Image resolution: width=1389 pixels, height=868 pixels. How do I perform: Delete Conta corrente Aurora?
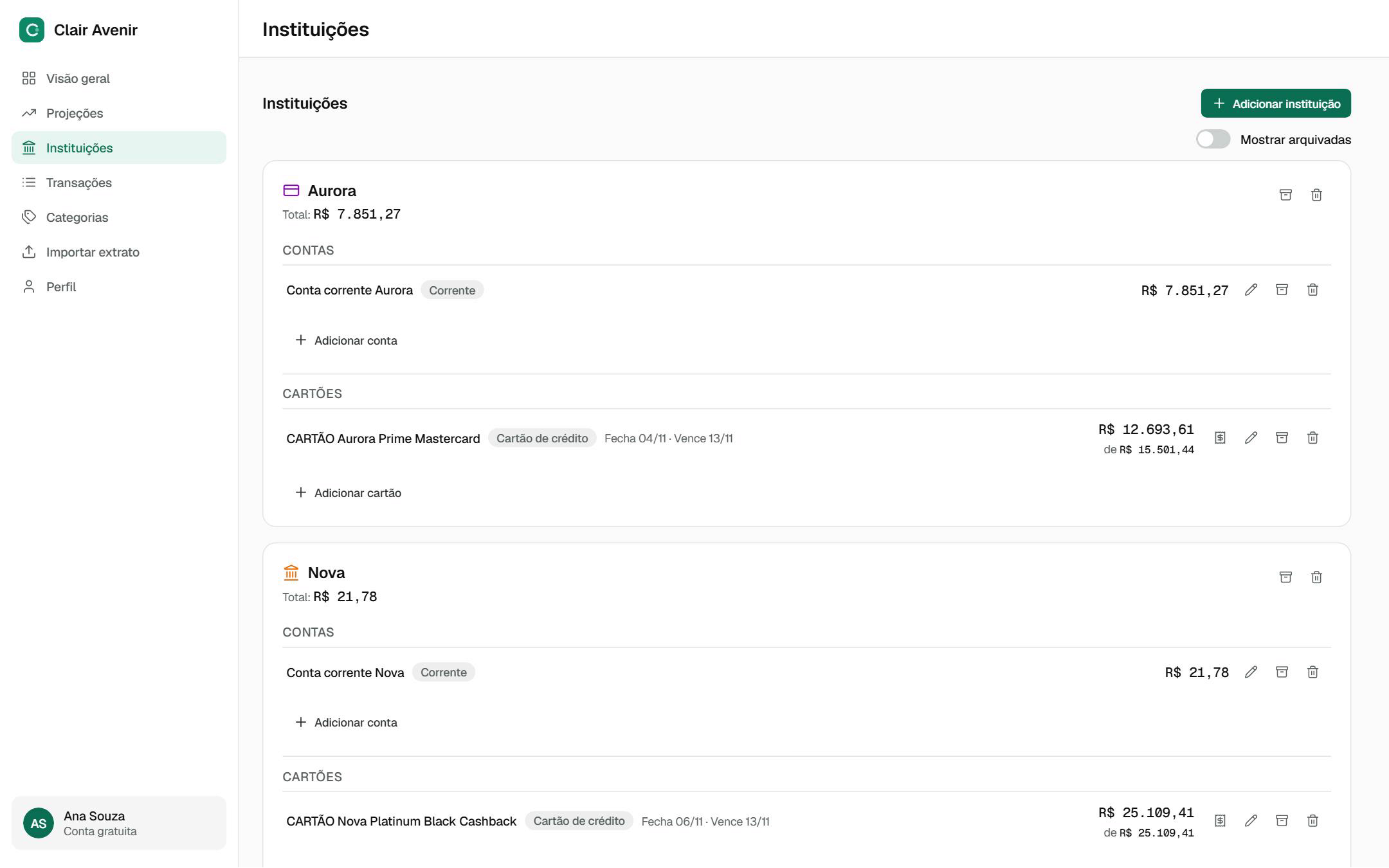coord(1312,290)
